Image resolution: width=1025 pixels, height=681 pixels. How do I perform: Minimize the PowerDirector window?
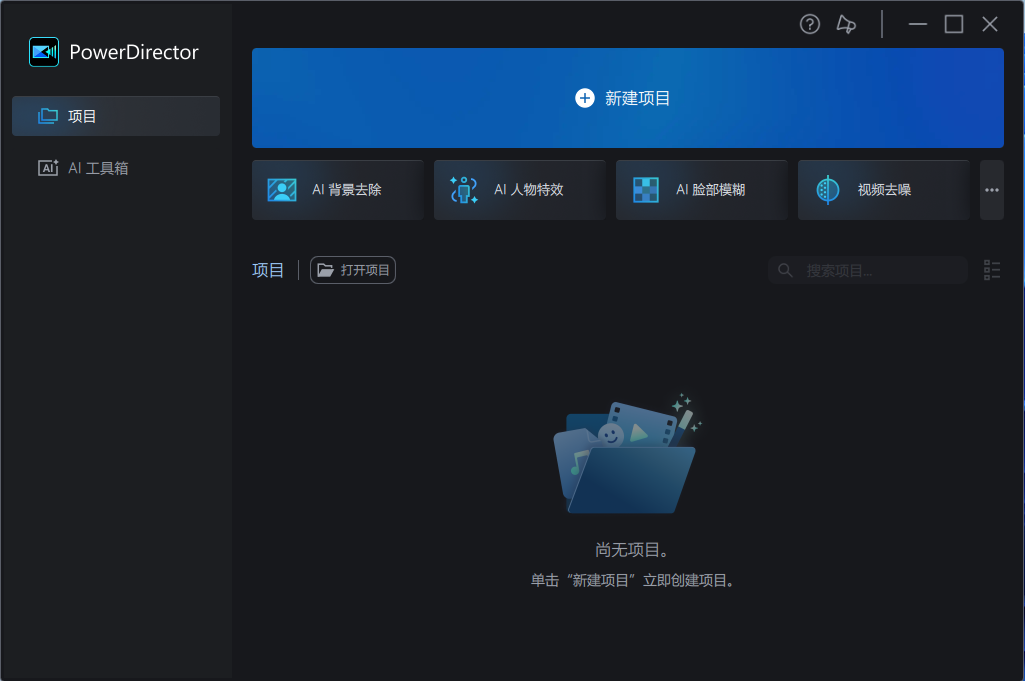point(918,25)
